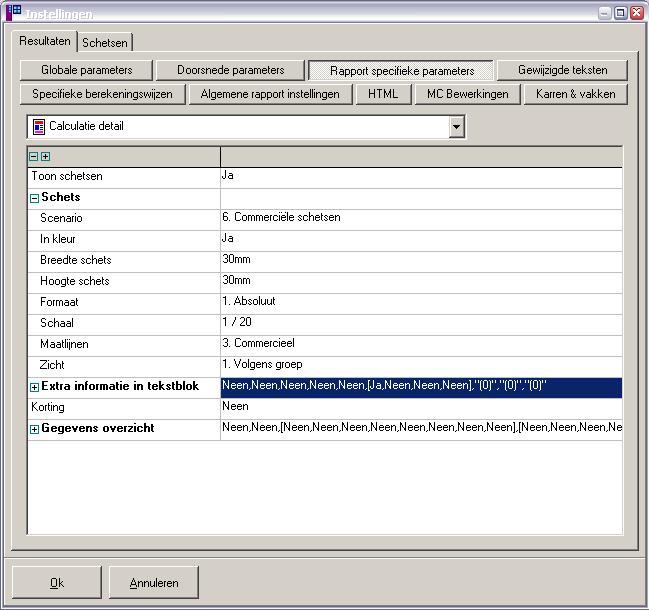Expand Extra informatie in tekstblok group
This screenshot has height=610, width=649.
click(34, 387)
